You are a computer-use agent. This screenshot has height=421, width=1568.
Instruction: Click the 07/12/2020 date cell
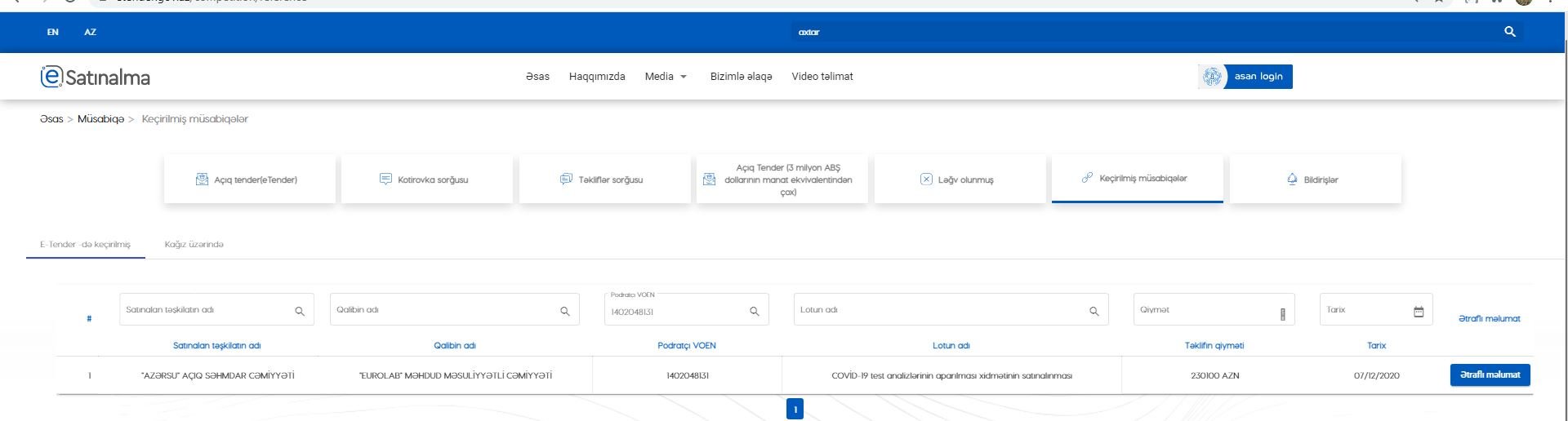point(1376,376)
